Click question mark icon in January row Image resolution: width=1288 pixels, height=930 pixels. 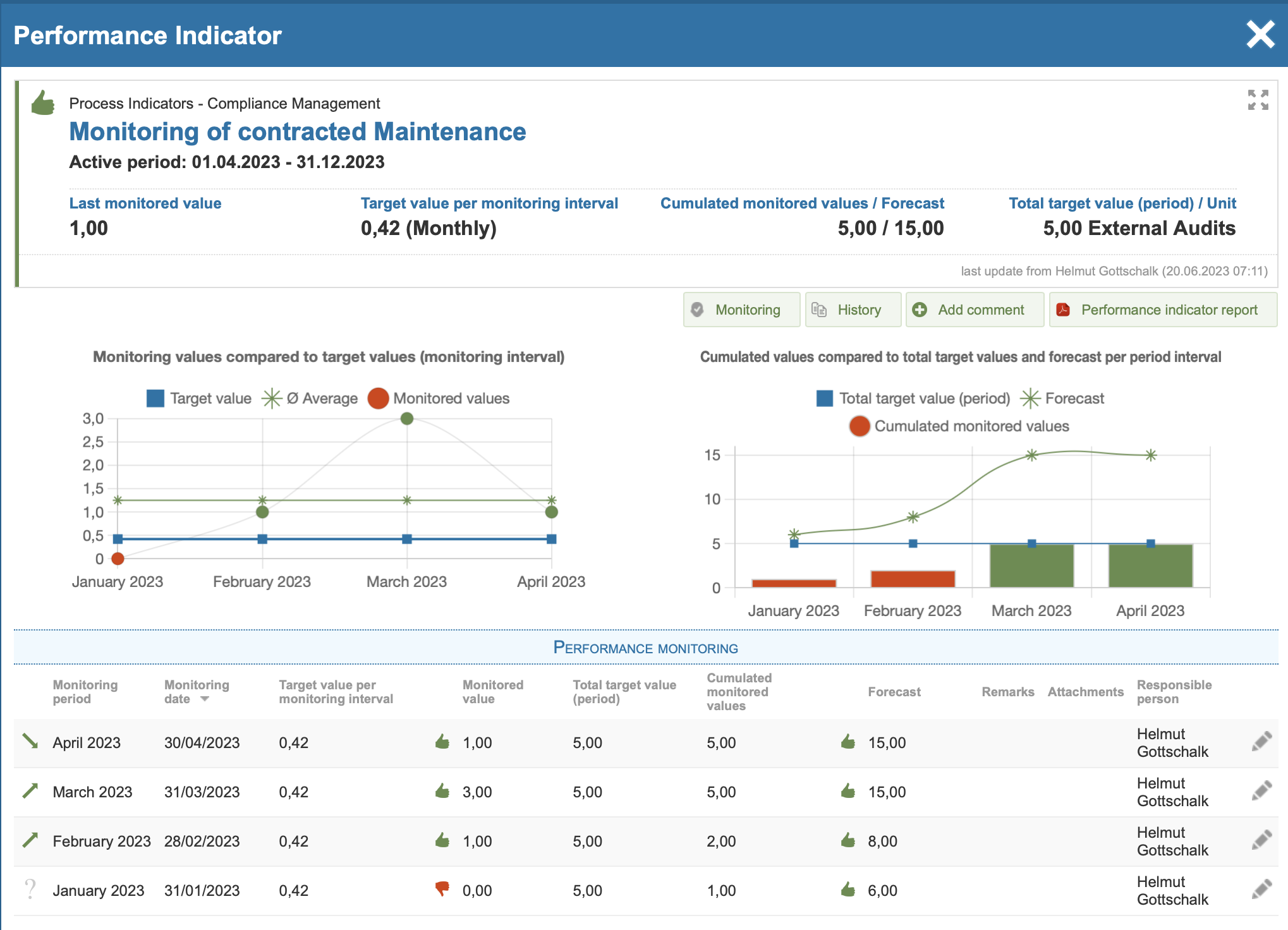tap(30, 889)
